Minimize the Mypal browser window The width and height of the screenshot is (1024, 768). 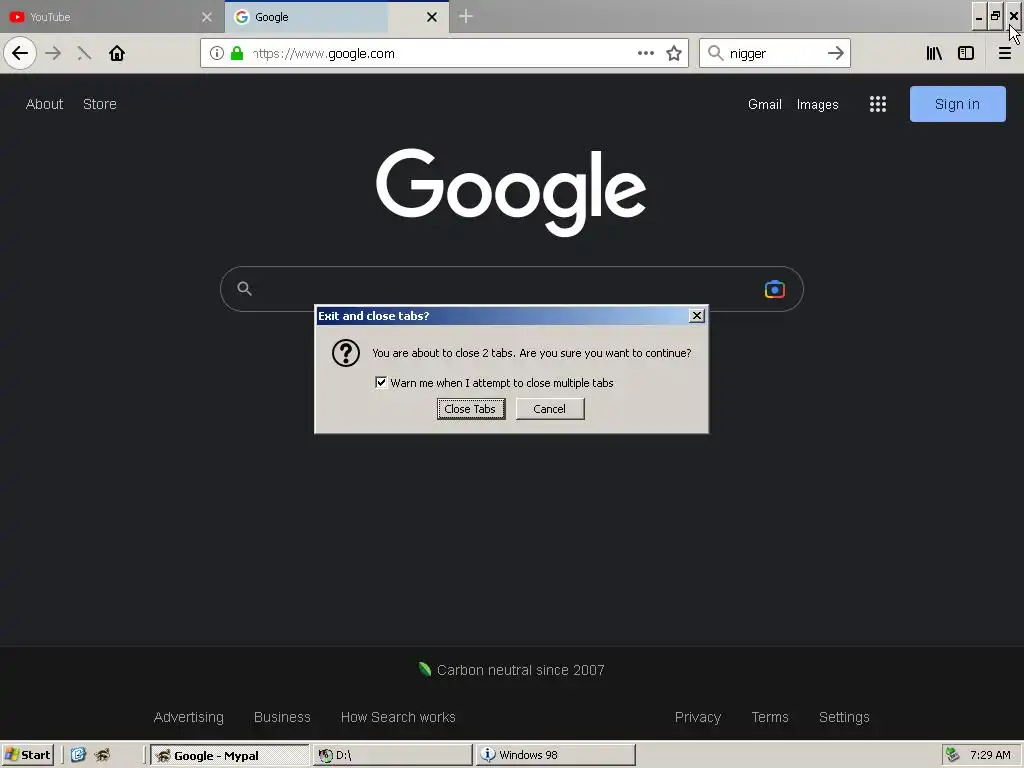(978, 17)
